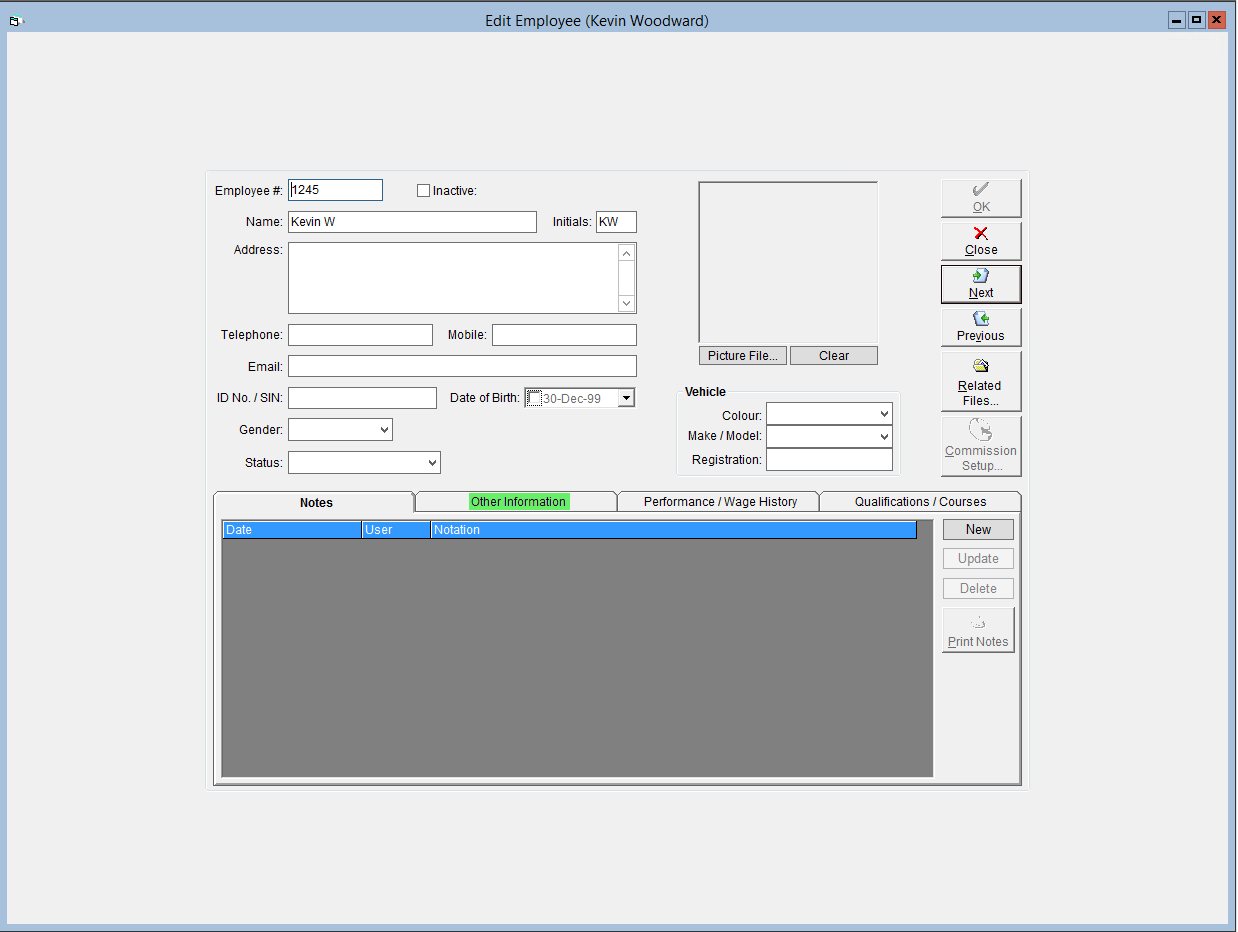Screen dimensions: 1238x932
Task: Click the Address scrollbar down arrow
Action: point(627,303)
